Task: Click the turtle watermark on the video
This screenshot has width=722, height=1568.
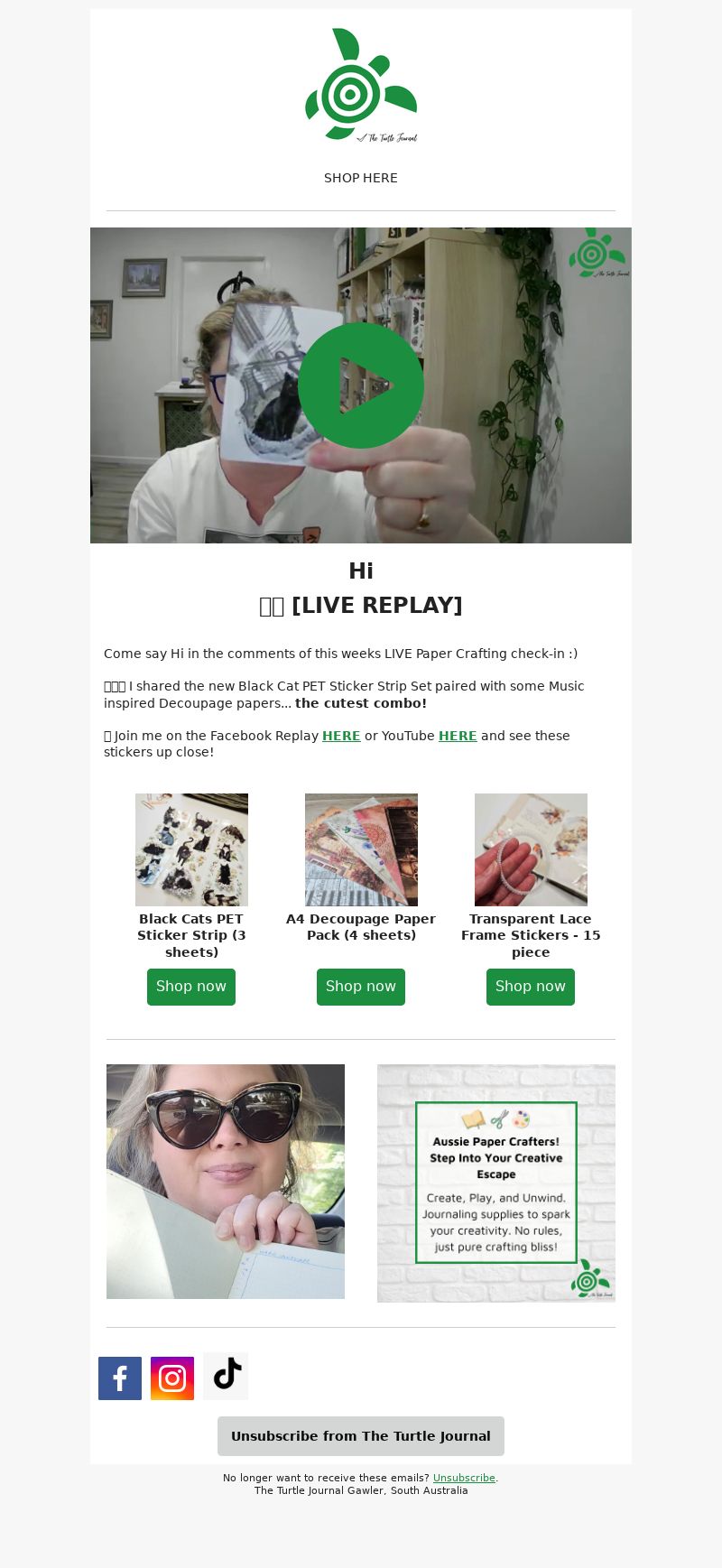Action: tap(599, 253)
